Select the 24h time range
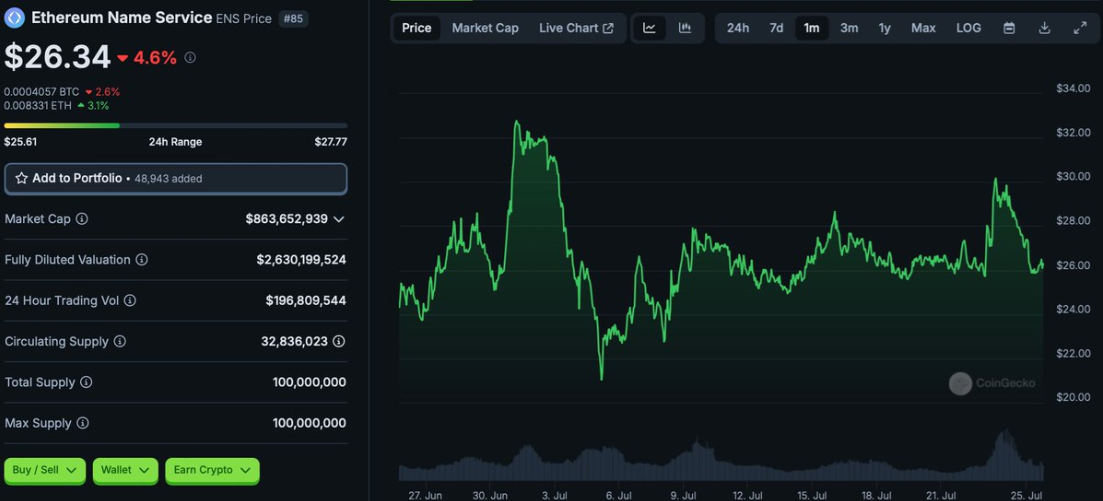 (738, 28)
